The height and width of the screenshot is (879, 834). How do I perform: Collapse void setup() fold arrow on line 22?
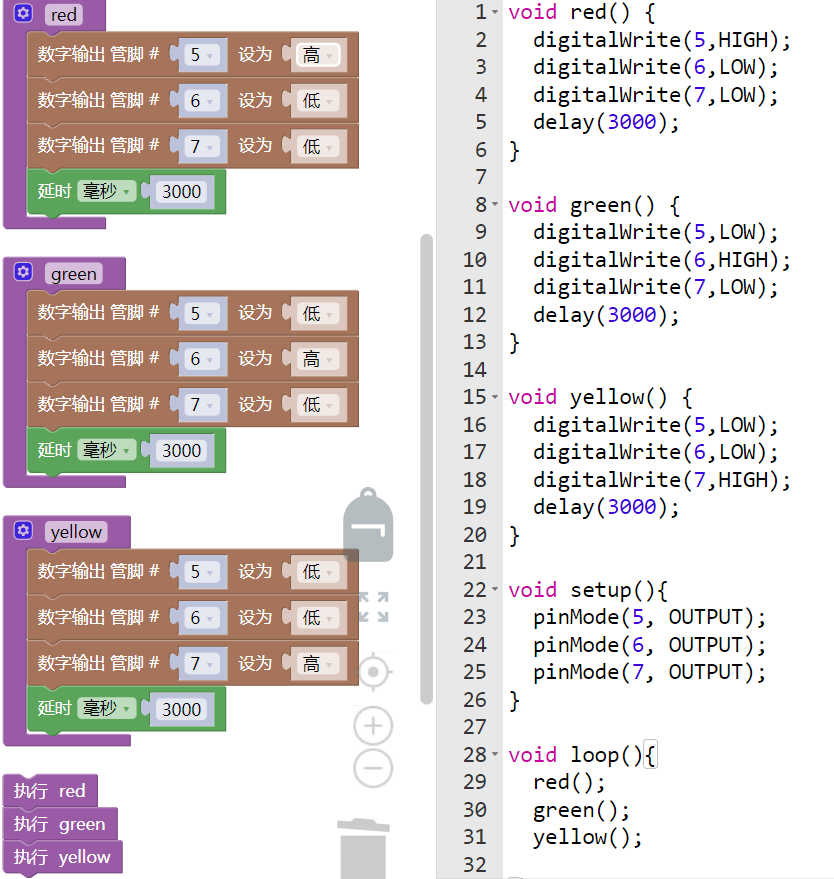coord(495,589)
